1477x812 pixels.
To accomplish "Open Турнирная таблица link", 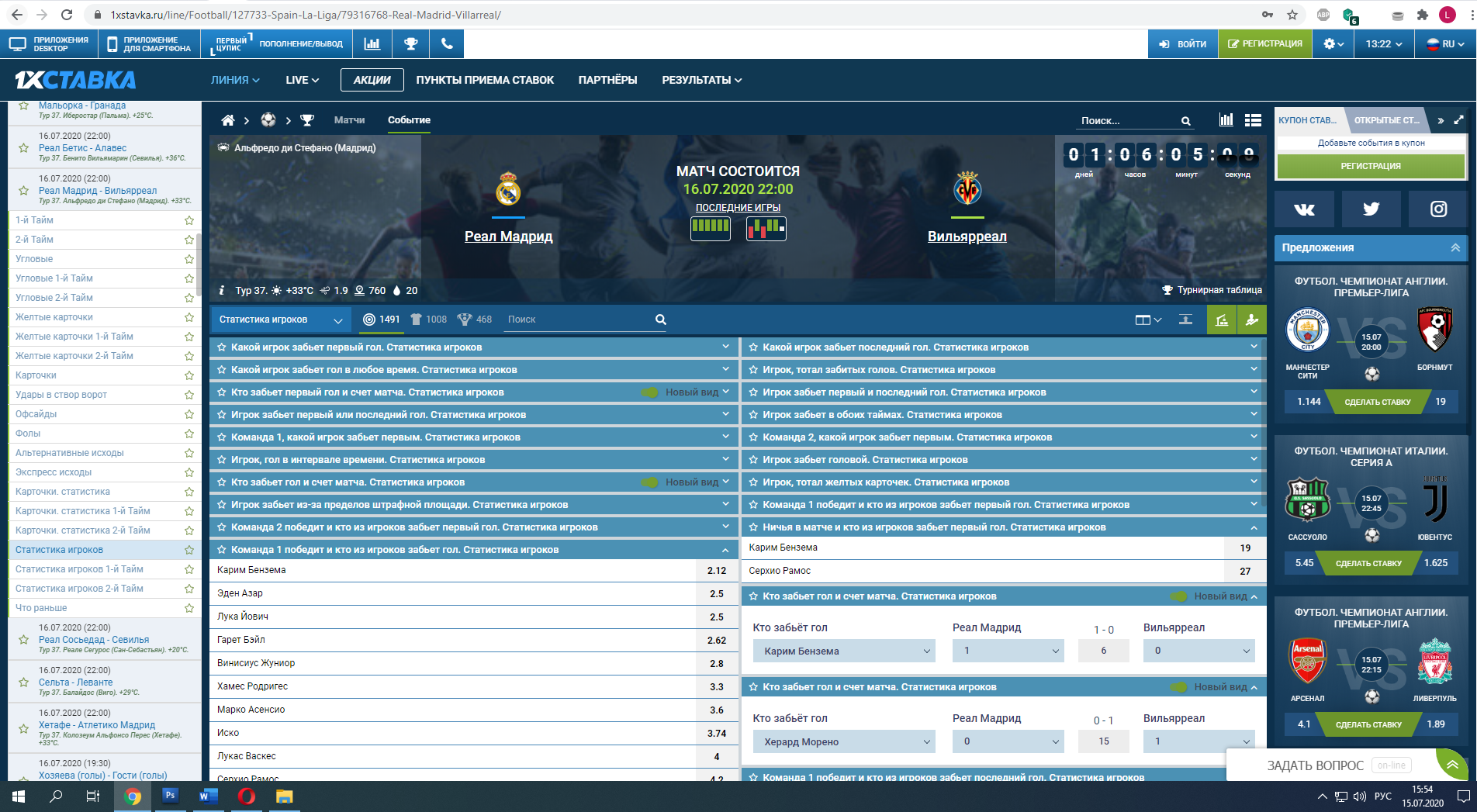I will point(1212,290).
